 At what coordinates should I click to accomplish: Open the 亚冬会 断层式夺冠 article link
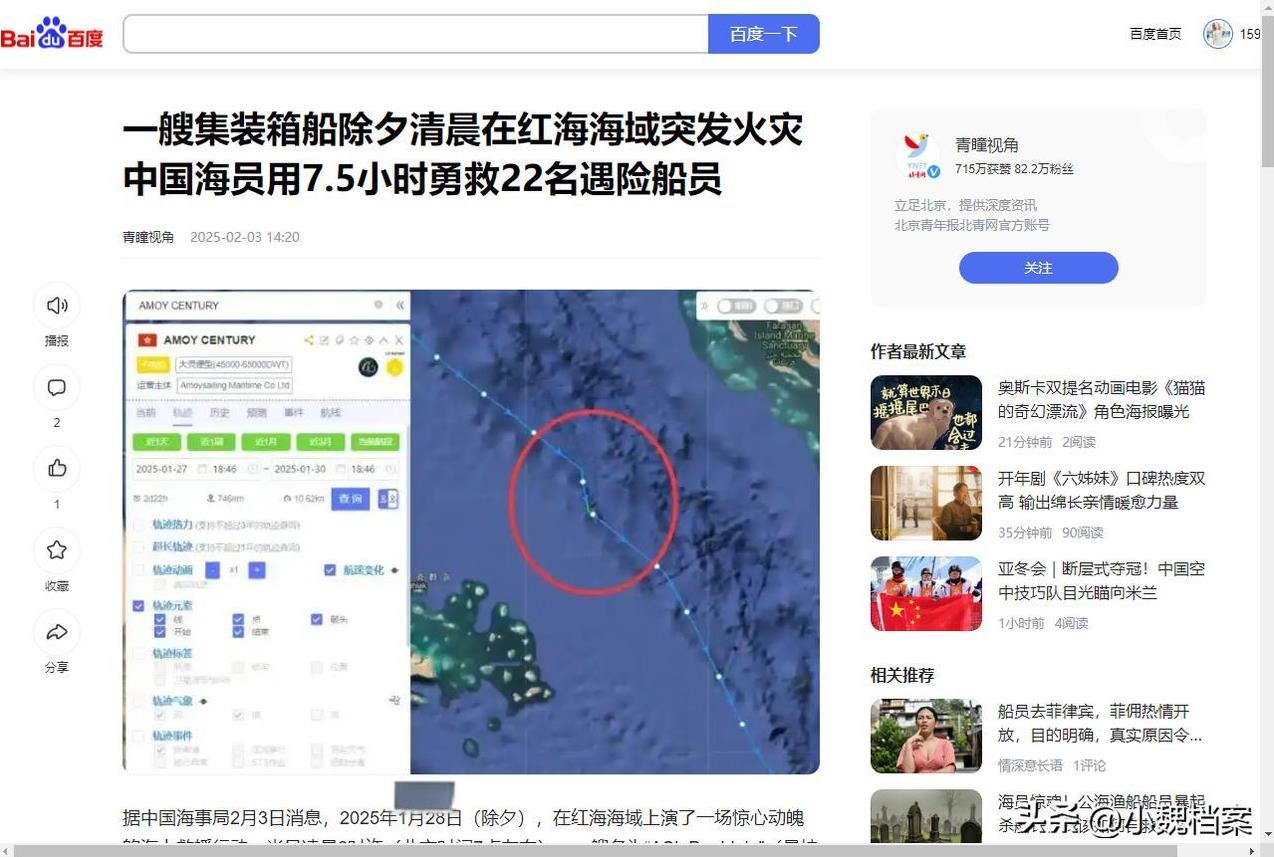tap(1101, 581)
